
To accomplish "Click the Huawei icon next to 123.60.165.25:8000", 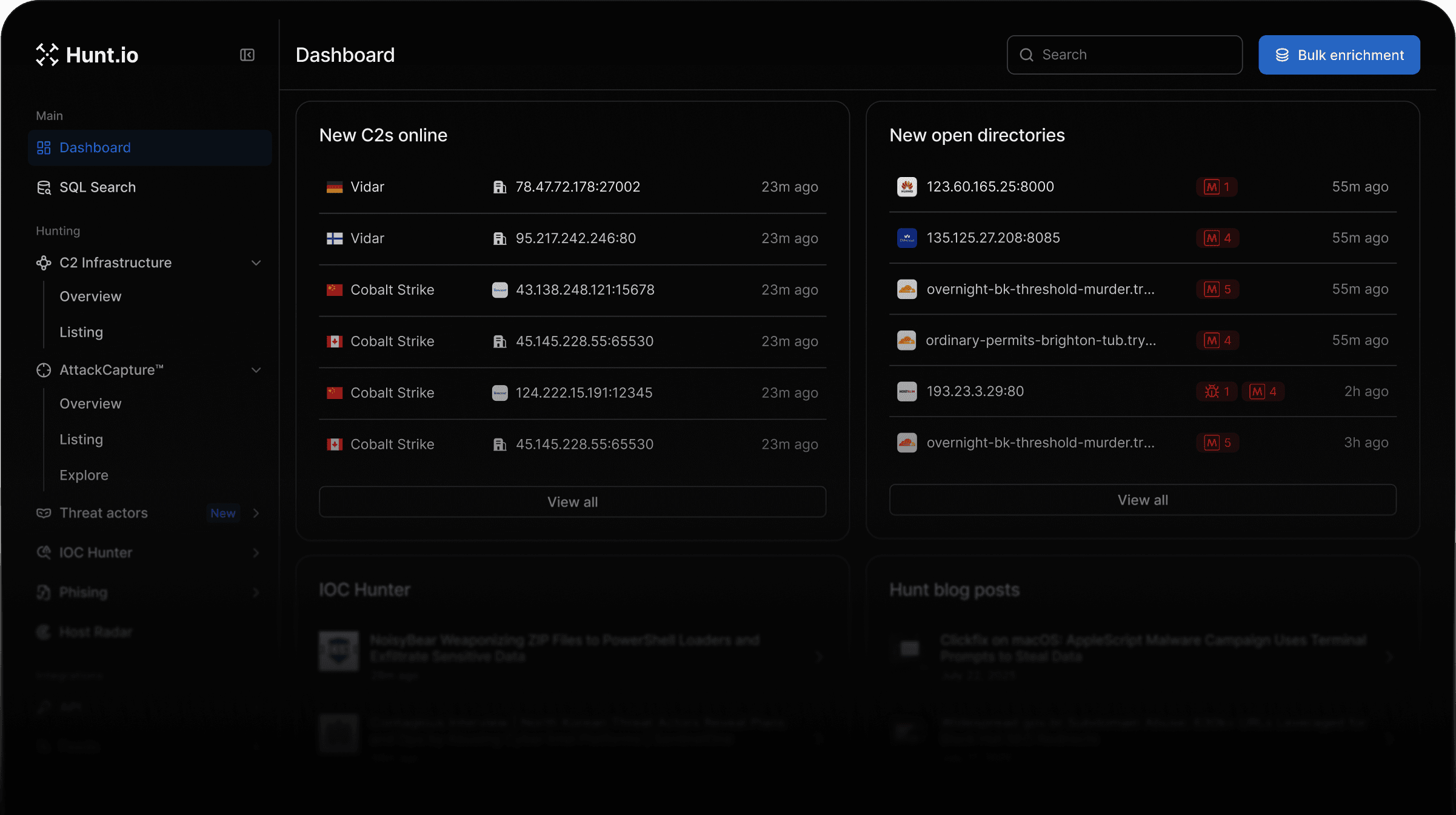I will coord(907,187).
